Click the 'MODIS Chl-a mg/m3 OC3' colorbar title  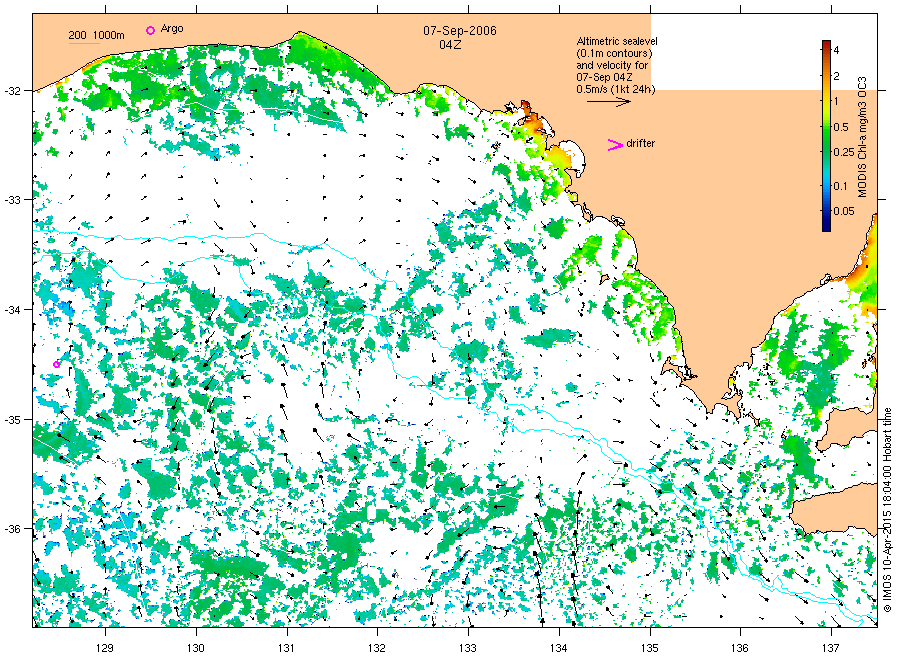[x=862, y=137]
